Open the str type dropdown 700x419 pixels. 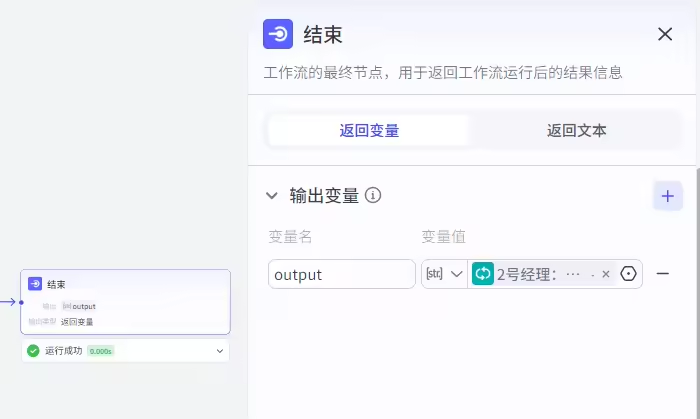[444, 274]
